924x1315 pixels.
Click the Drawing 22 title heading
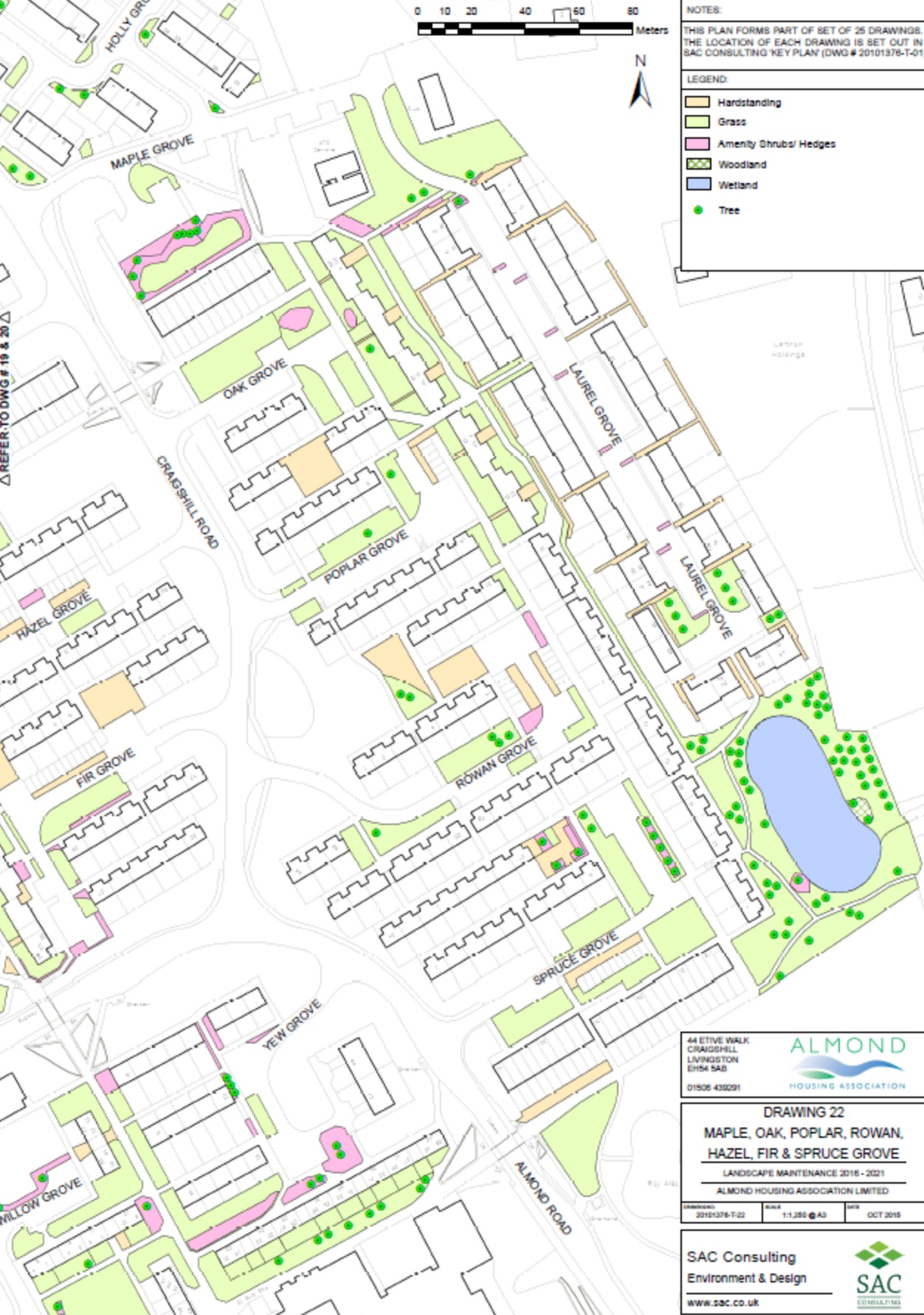coord(803,1112)
